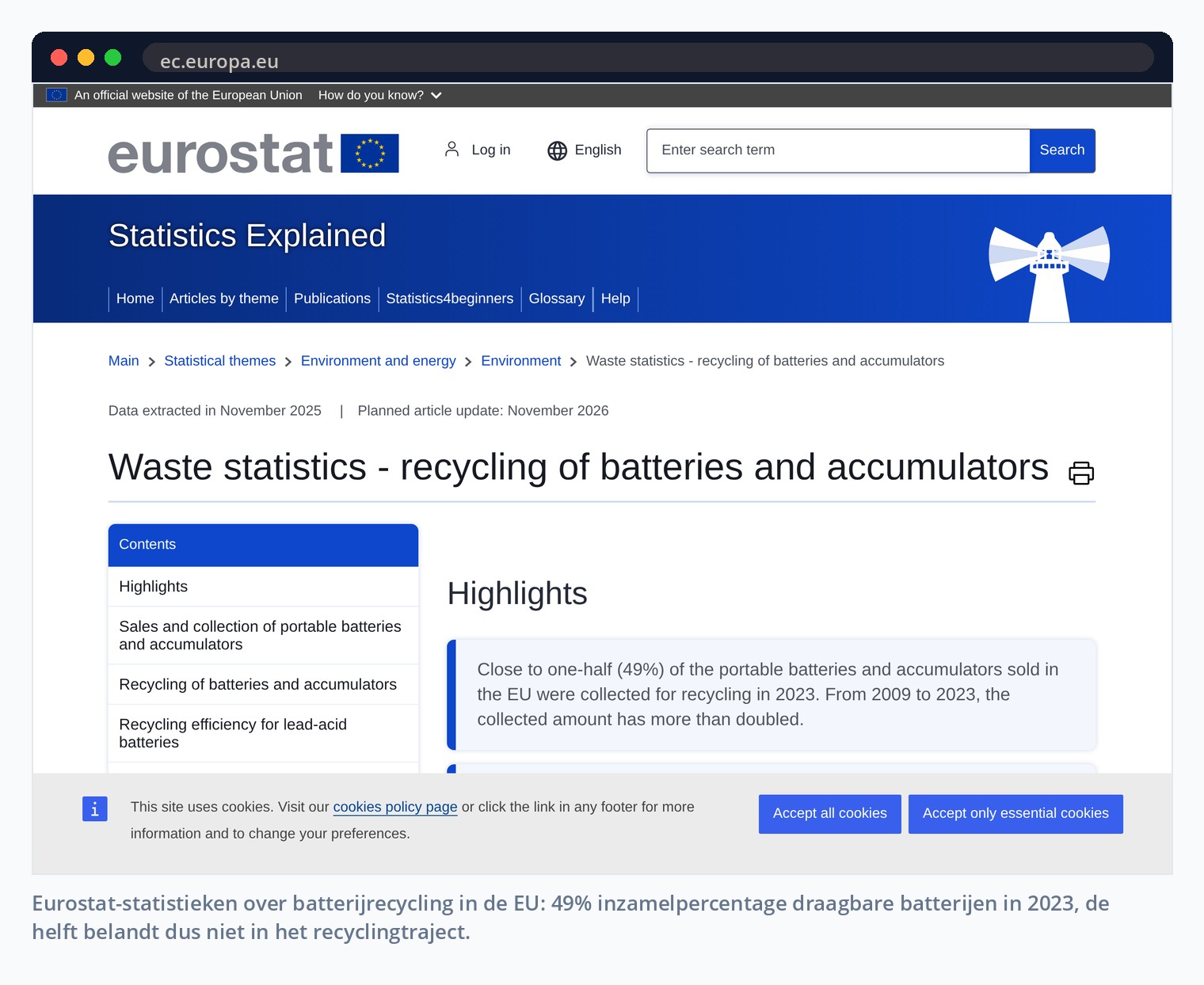Open the Statistical themes breadcrumb
The height and width of the screenshot is (985, 1204).
coord(220,361)
